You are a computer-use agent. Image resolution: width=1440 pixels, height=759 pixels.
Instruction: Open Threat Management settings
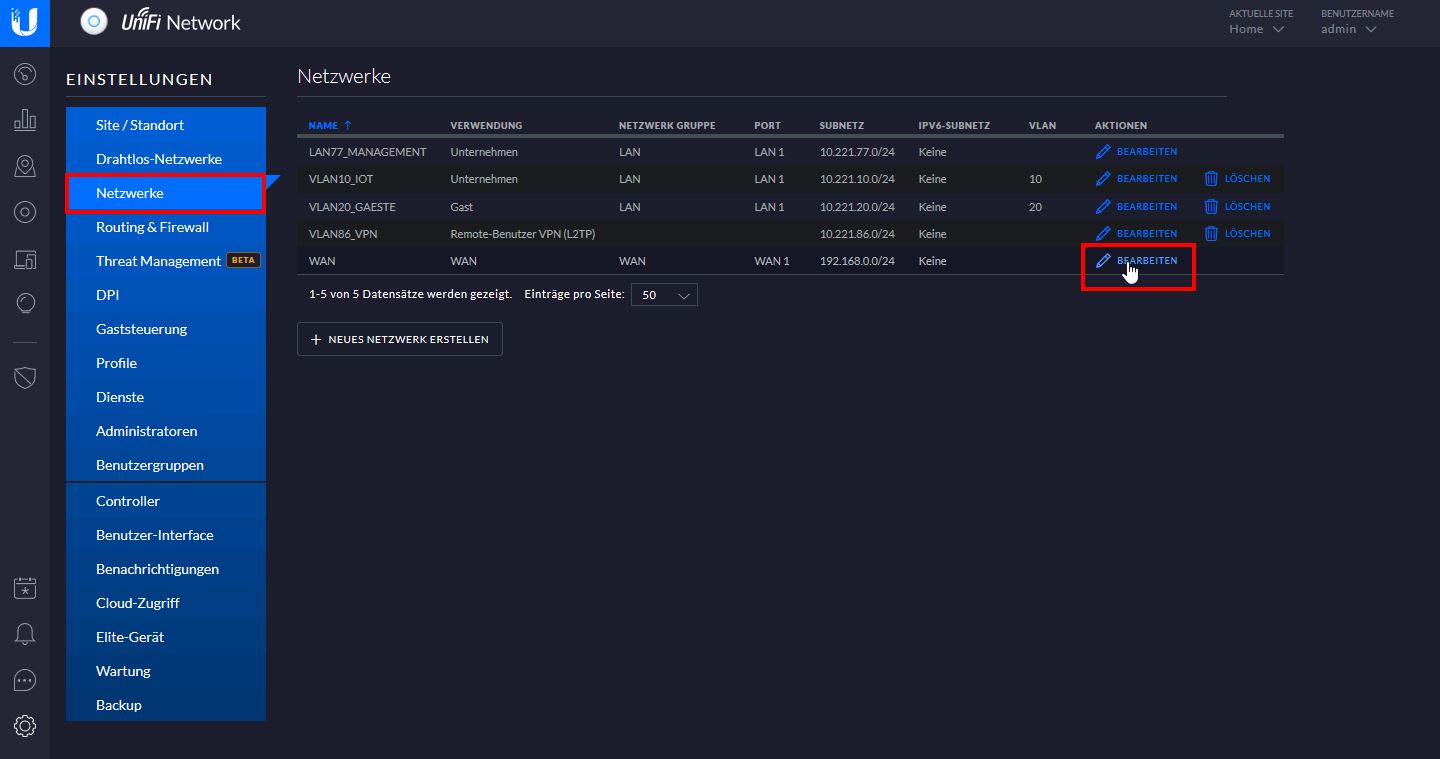166,261
